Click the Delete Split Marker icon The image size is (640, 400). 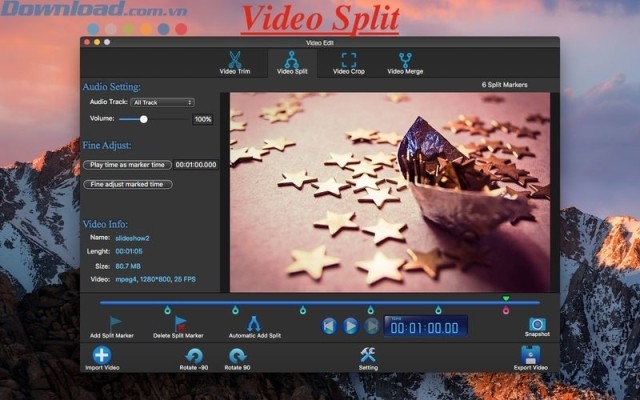(x=180, y=324)
